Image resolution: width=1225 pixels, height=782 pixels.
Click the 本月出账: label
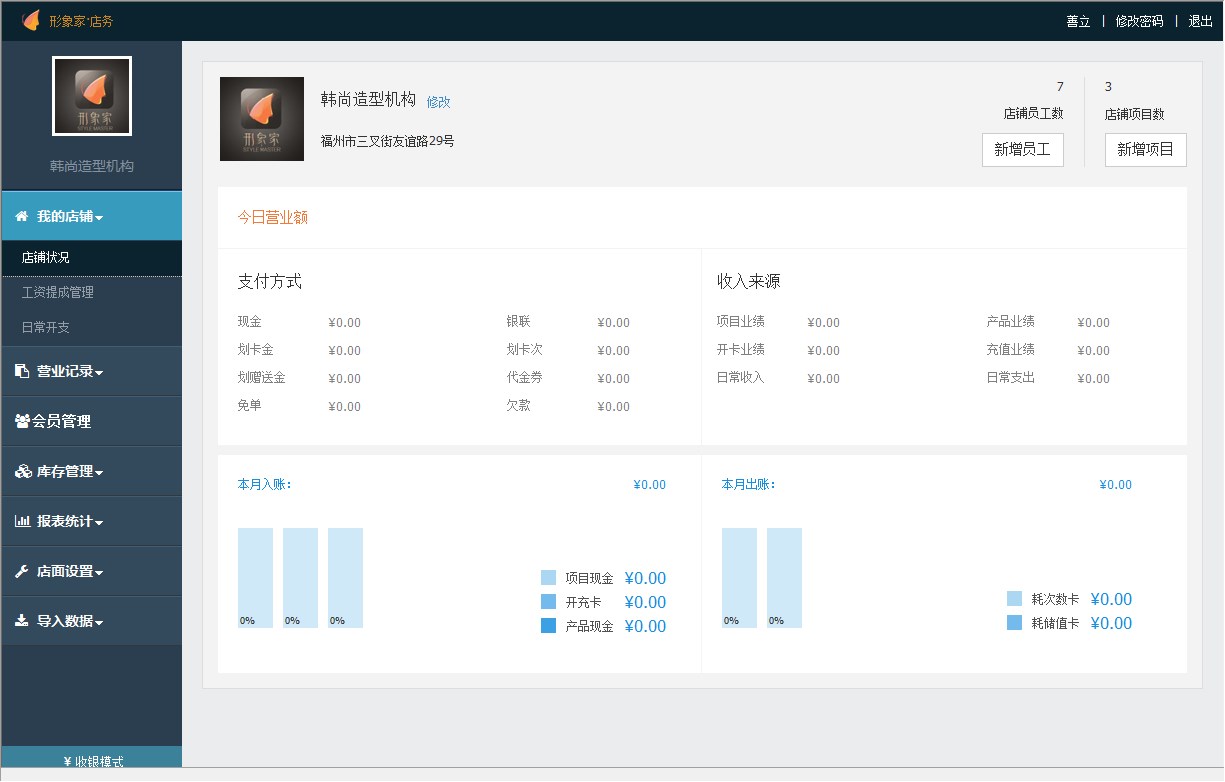tap(748, 484)
